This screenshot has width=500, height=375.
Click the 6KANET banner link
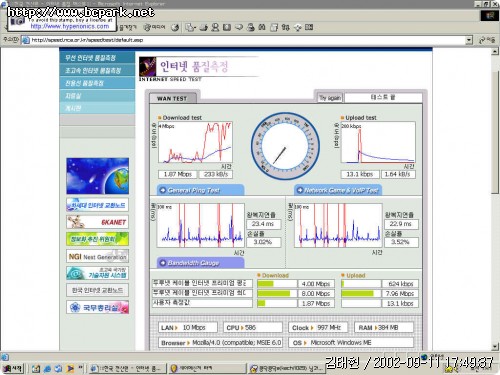click(x=97, y=222)
